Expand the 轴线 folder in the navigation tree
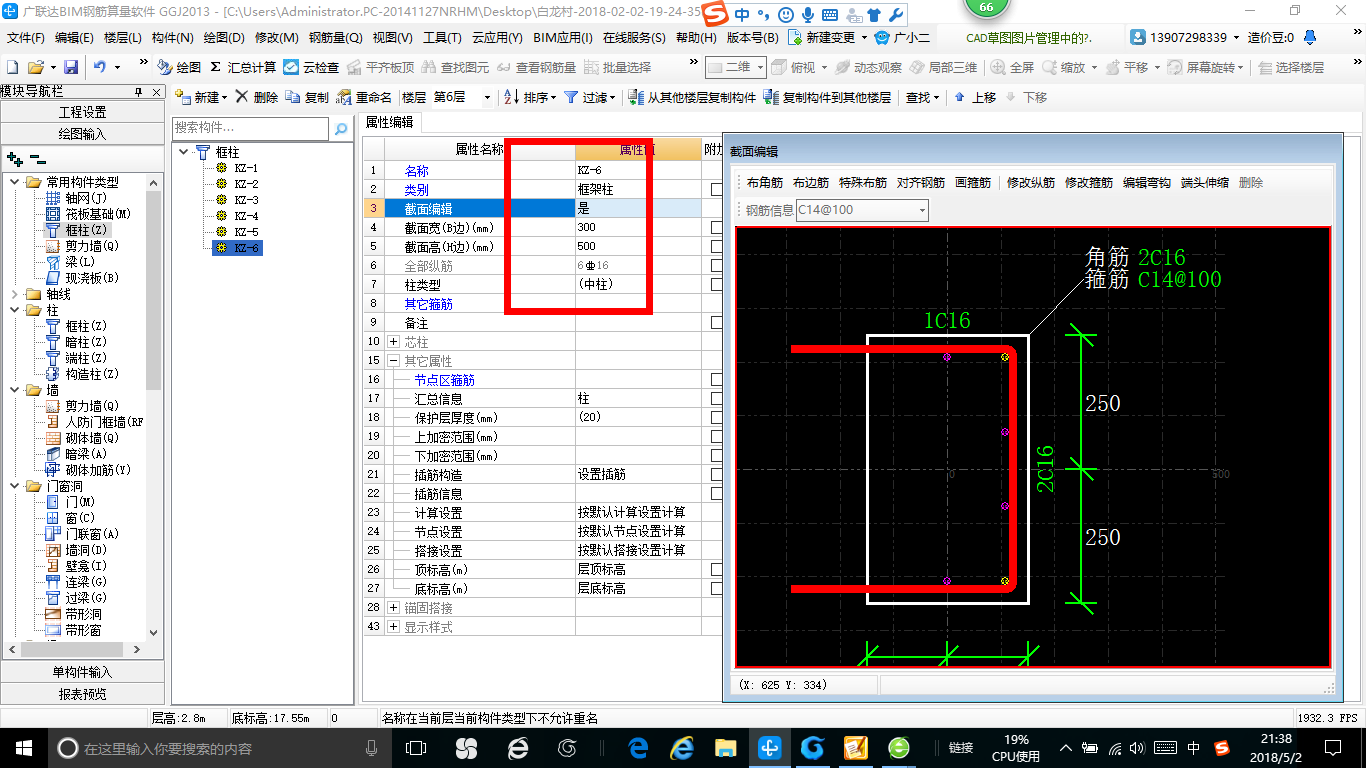1366x768 pixels. [14, 294]
